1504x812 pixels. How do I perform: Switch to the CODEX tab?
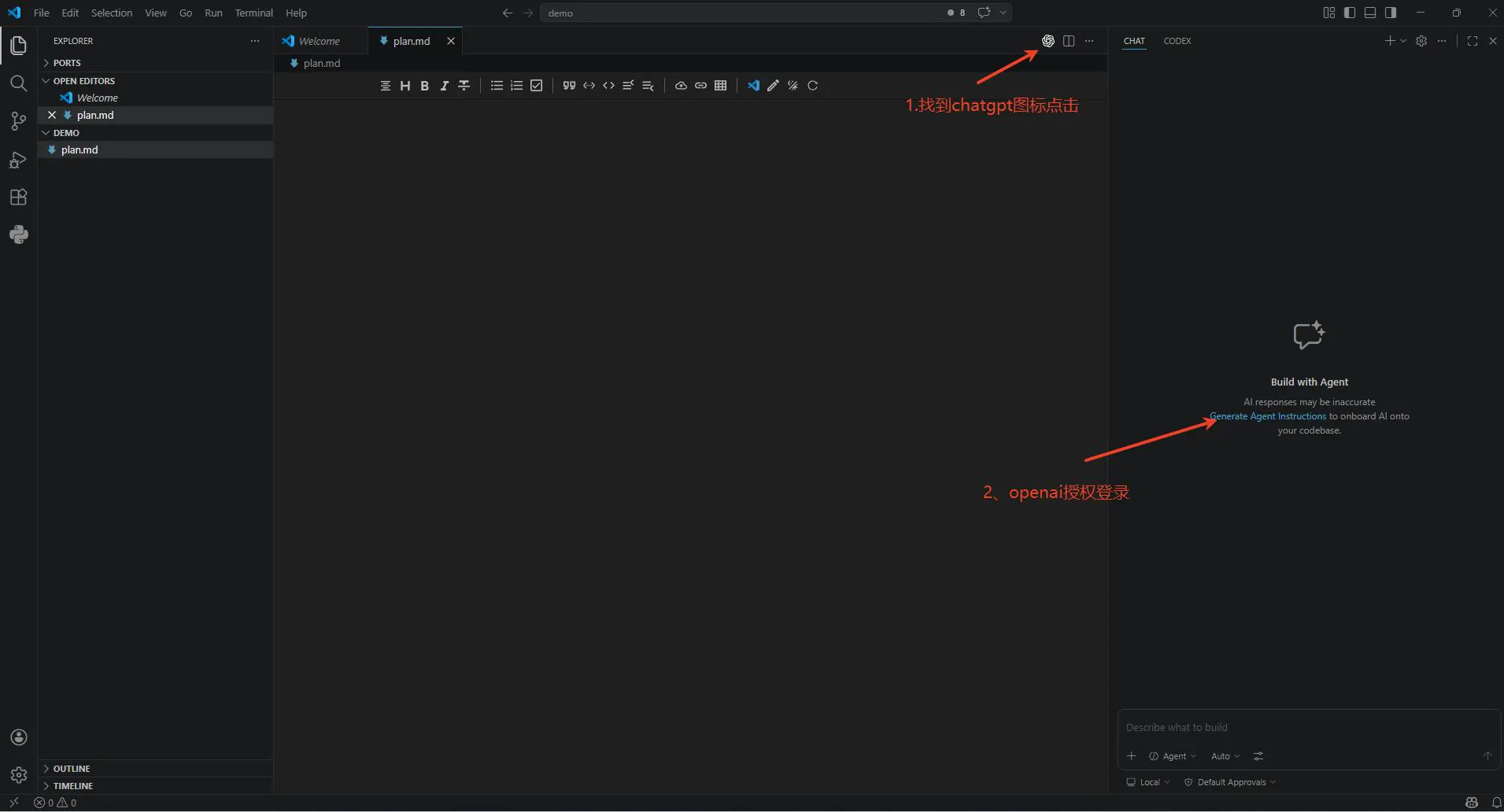[1177, 41]
